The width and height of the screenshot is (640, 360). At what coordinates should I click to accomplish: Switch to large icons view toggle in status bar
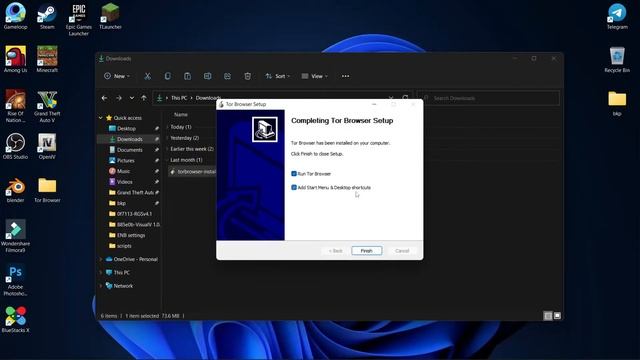pyautogui.click(x=557, y=316)
